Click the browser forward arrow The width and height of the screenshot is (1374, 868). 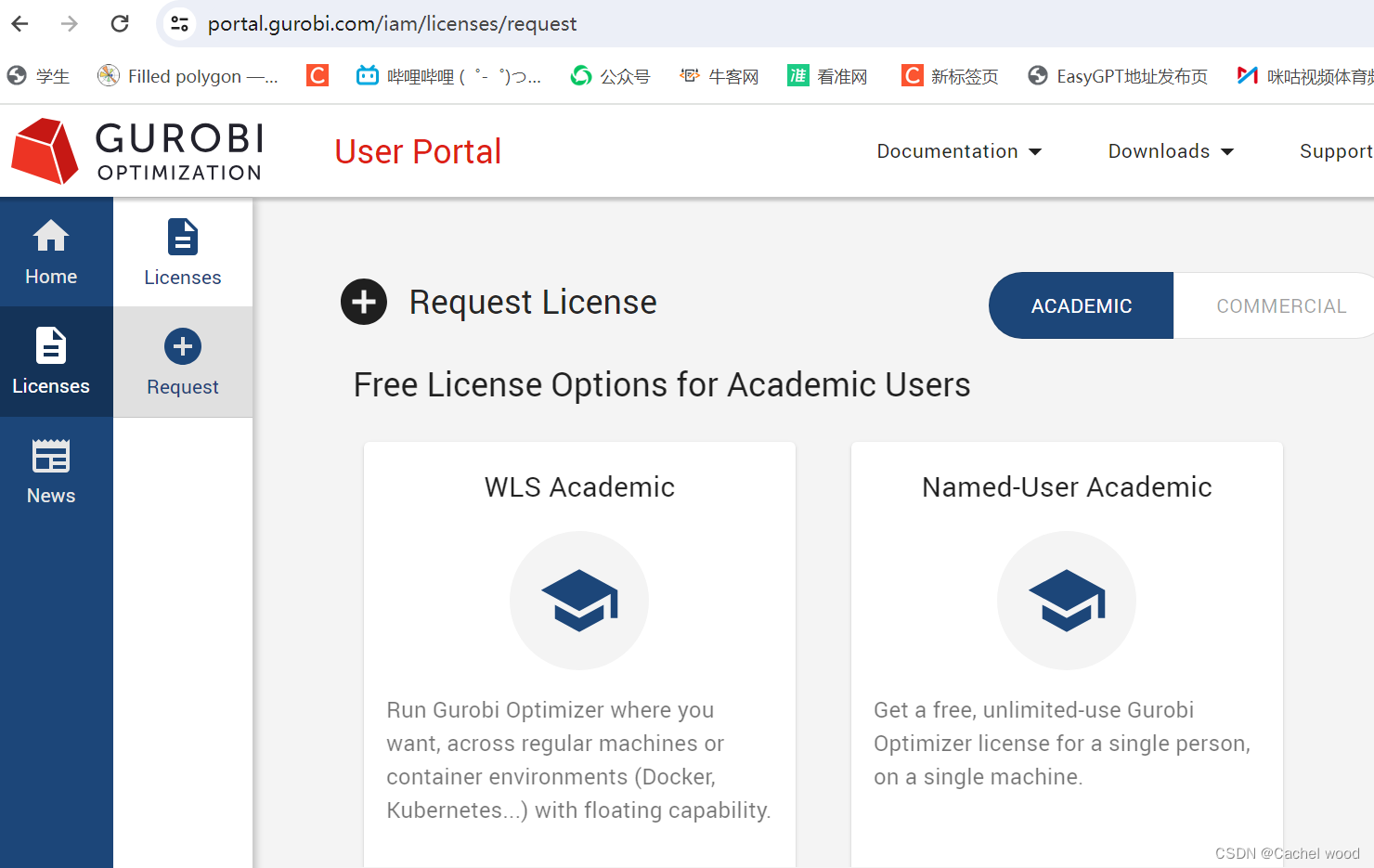pos(70,23)
